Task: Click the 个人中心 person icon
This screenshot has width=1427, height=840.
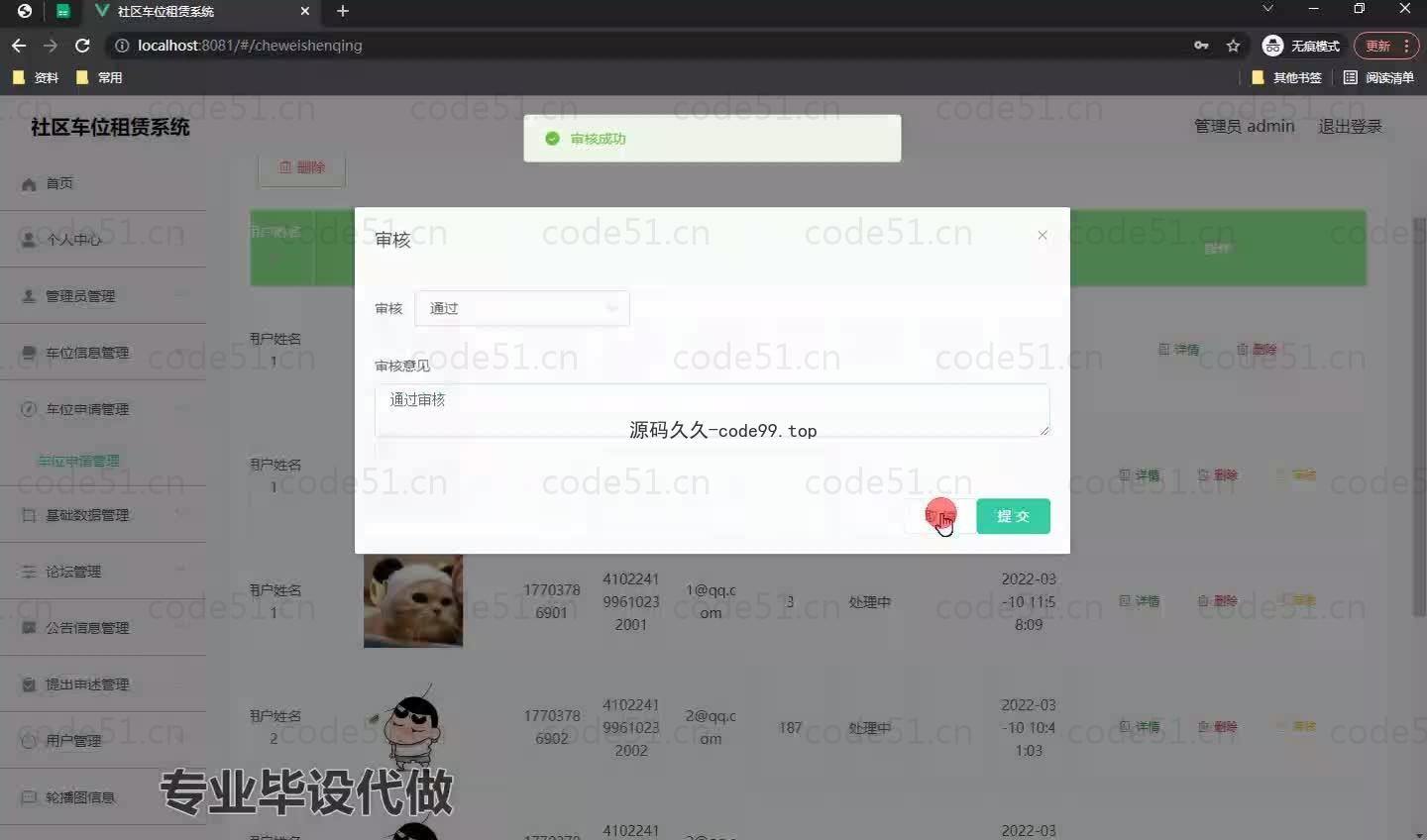Action: click(x=29, y=240)
